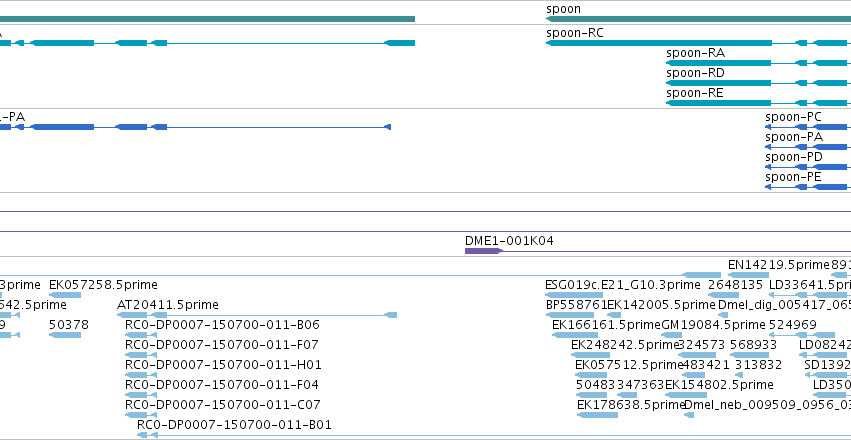Open RC0-DP0007-150700-011-B06 label
The image size is (851, 440).
(x=223, y=325)
